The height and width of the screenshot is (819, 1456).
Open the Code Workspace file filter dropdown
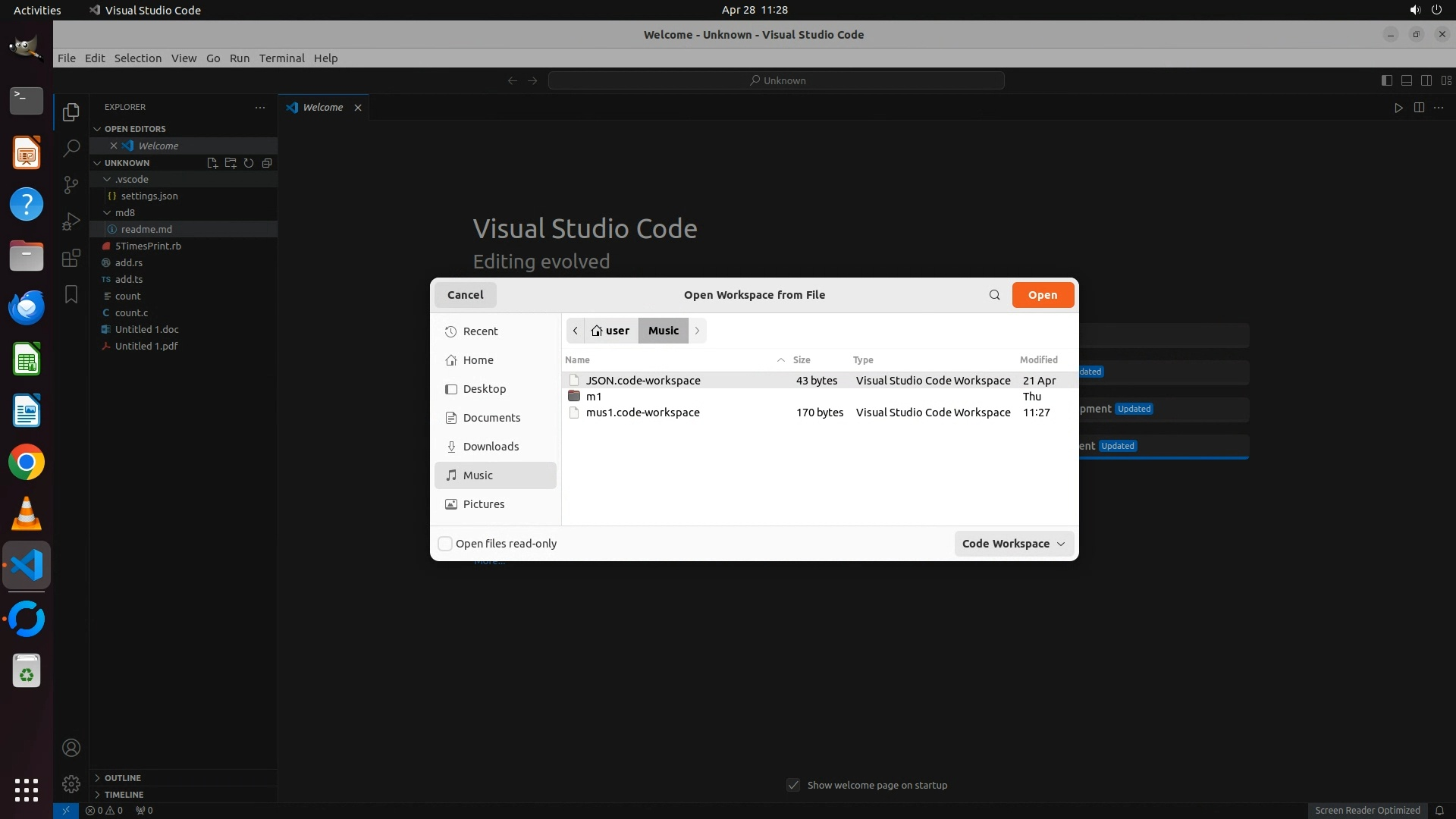(x=1013, y=544)
